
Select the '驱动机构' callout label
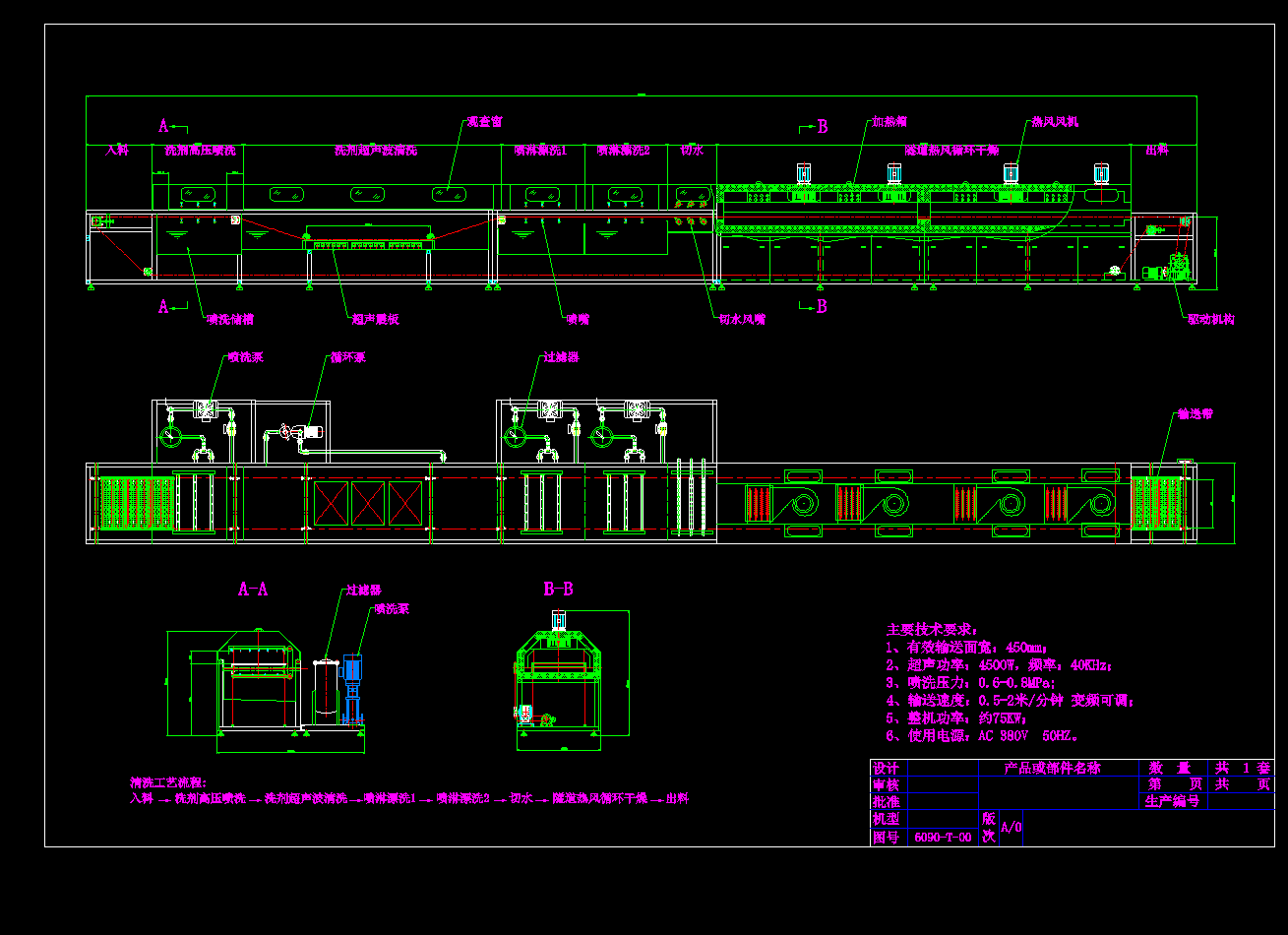coord(1211,319)
